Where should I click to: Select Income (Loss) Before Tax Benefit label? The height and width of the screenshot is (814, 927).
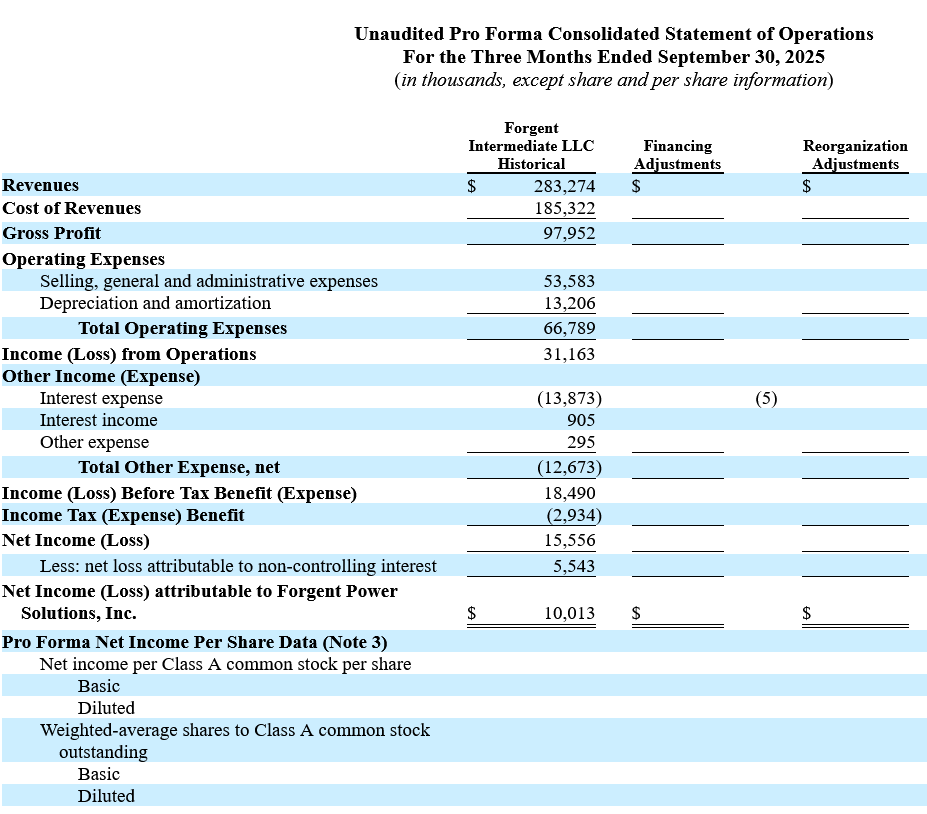click(x=179, y=493)
